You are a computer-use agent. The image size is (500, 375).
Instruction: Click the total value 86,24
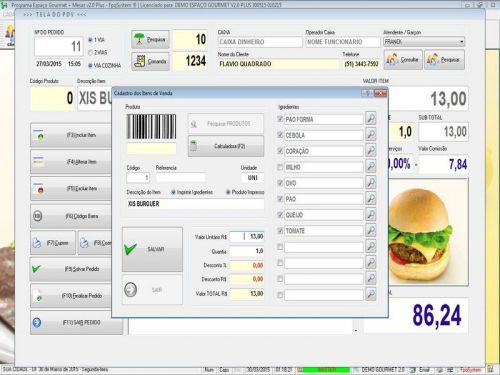point(437,315)
